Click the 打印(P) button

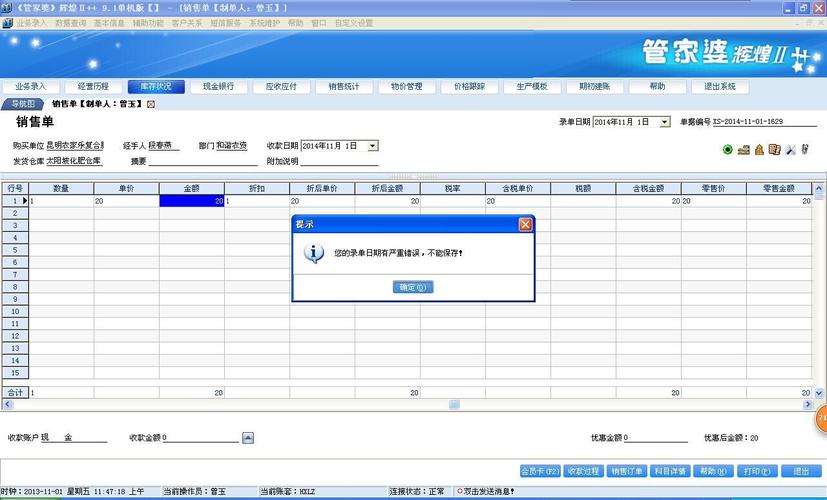click(x=757, y=471)
